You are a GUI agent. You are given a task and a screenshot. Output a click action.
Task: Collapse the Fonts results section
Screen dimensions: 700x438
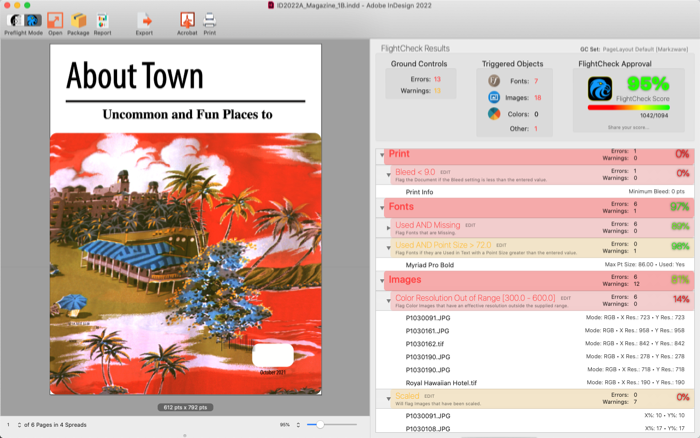(382, 208)
